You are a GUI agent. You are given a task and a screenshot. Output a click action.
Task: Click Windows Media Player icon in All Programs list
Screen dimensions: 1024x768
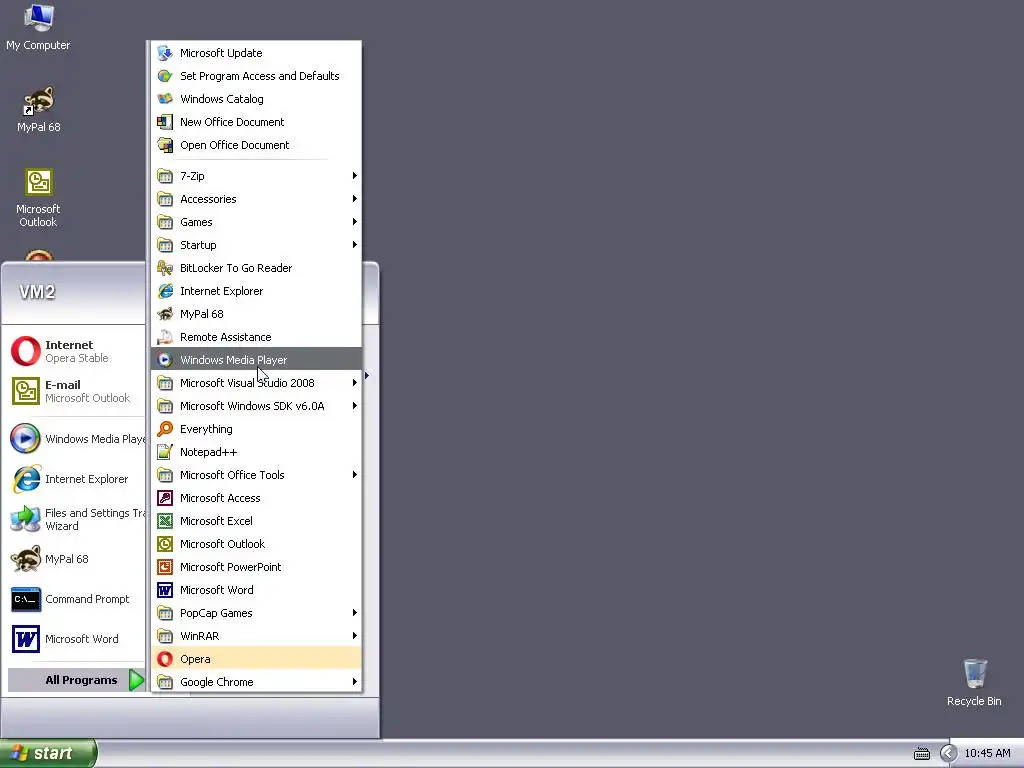point(165,360)
